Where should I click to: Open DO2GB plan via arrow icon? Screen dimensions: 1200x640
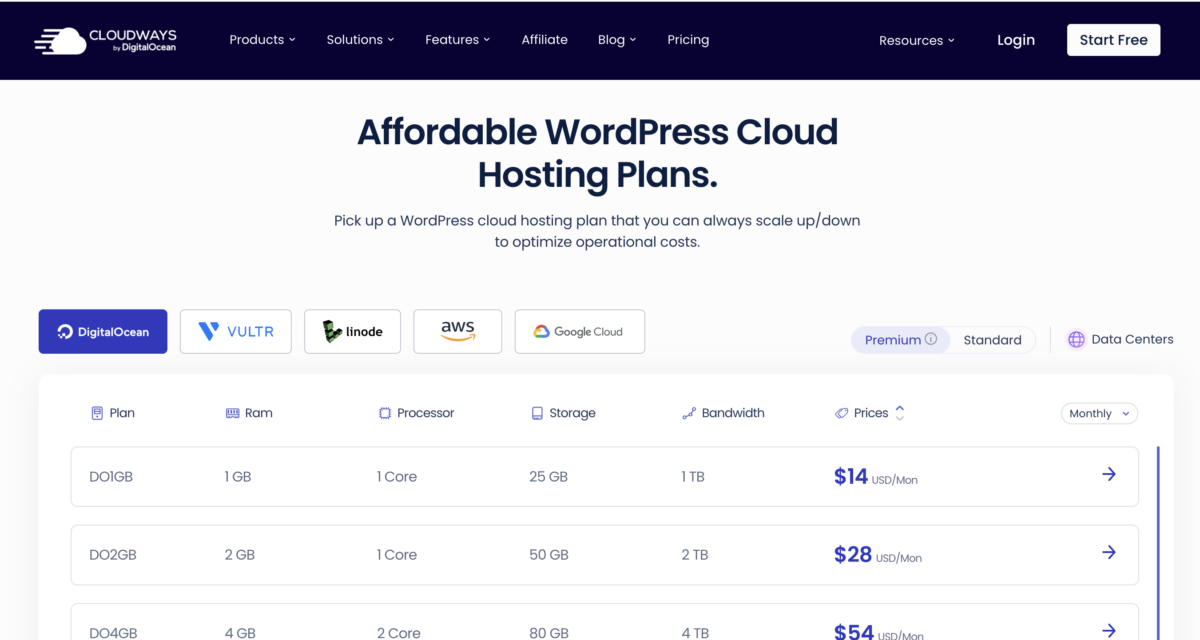click(x=1109, y=552)
